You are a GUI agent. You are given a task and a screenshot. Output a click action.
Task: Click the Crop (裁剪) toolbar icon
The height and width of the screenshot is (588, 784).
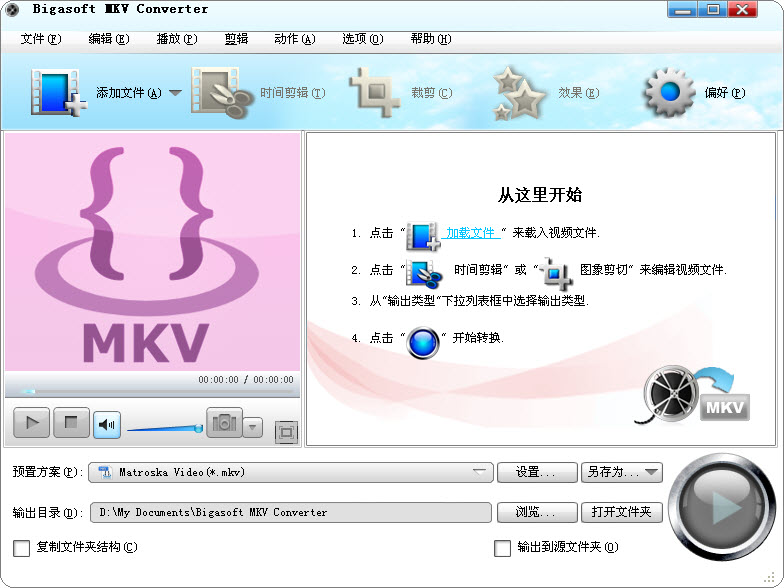pos(375,92)
